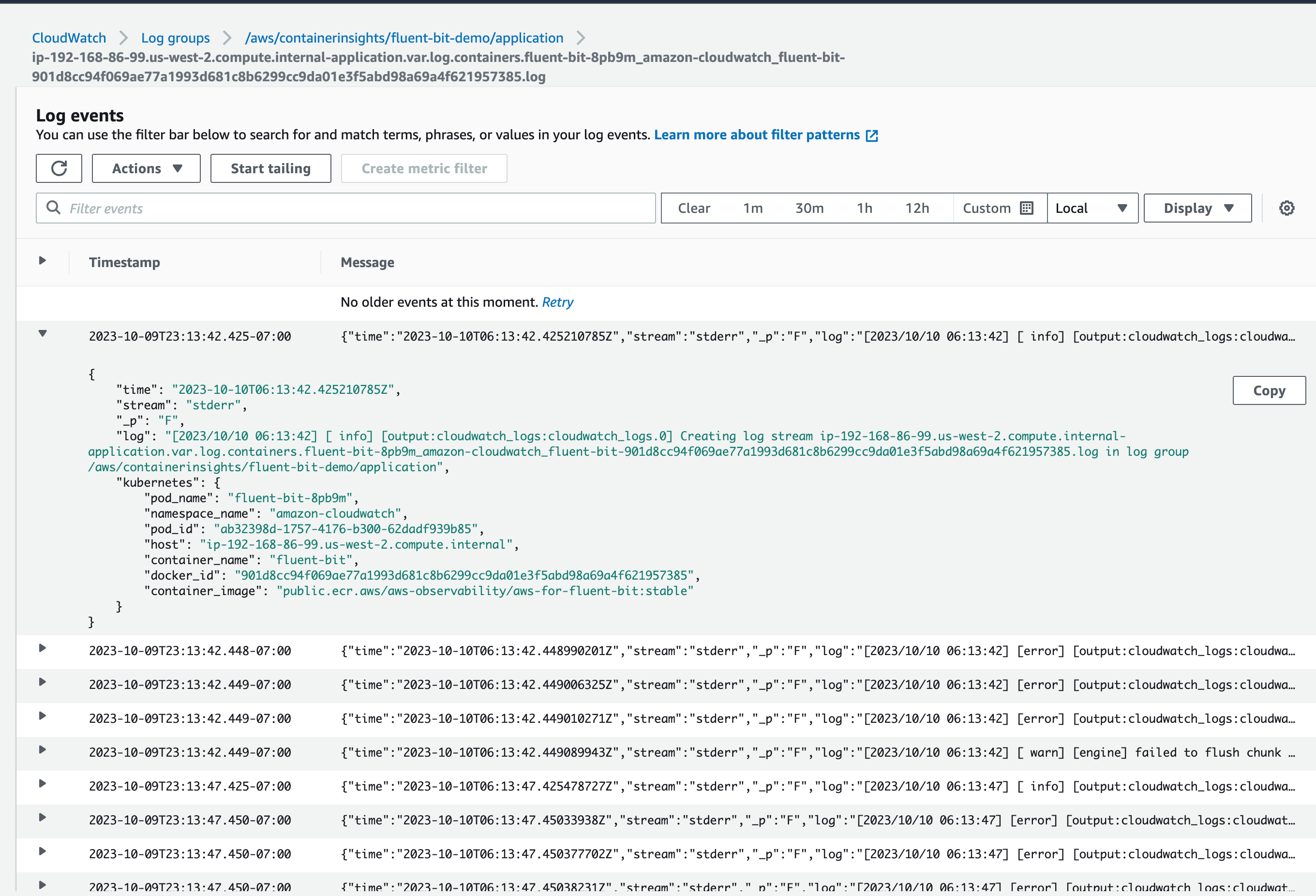Viewport: 1316px width, 896px height.
Task: Open the Actions dropdown menu
Action: (146, 168)
